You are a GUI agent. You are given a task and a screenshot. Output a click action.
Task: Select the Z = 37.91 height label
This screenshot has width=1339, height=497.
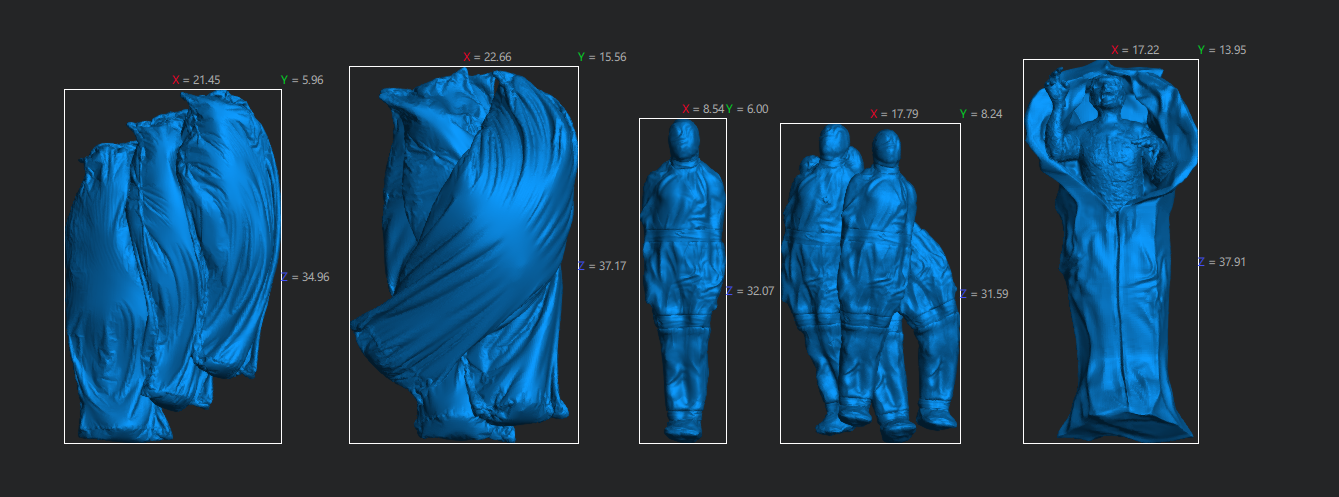tap(1222, 262)
